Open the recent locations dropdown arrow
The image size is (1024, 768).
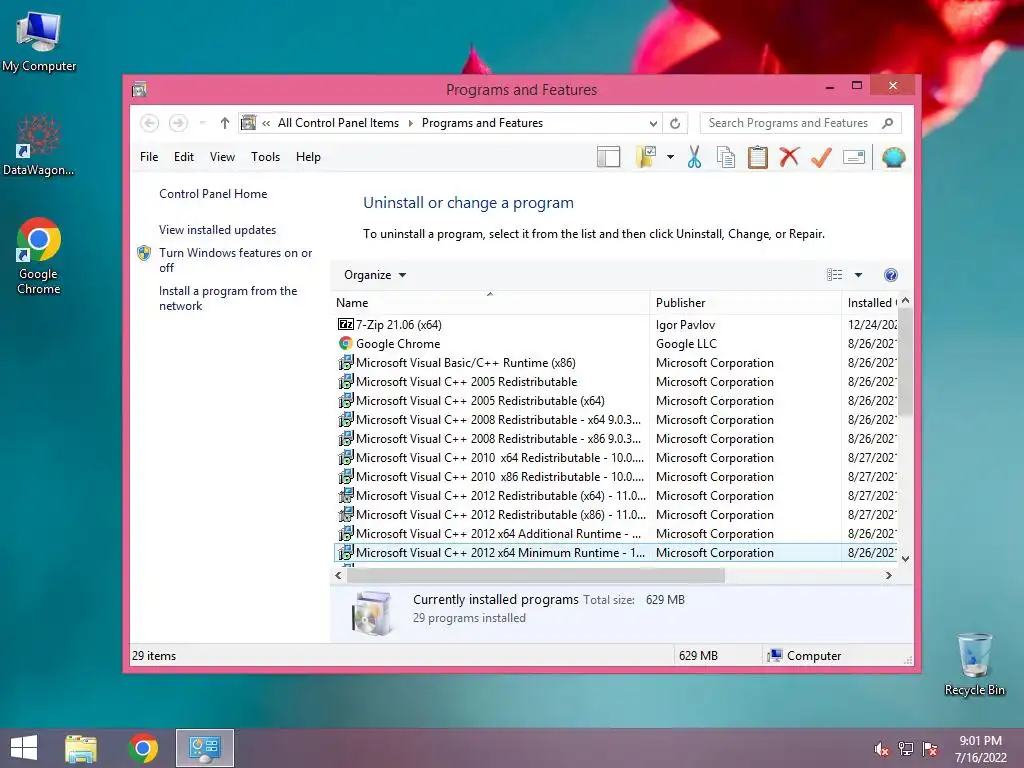coord(202,123)
